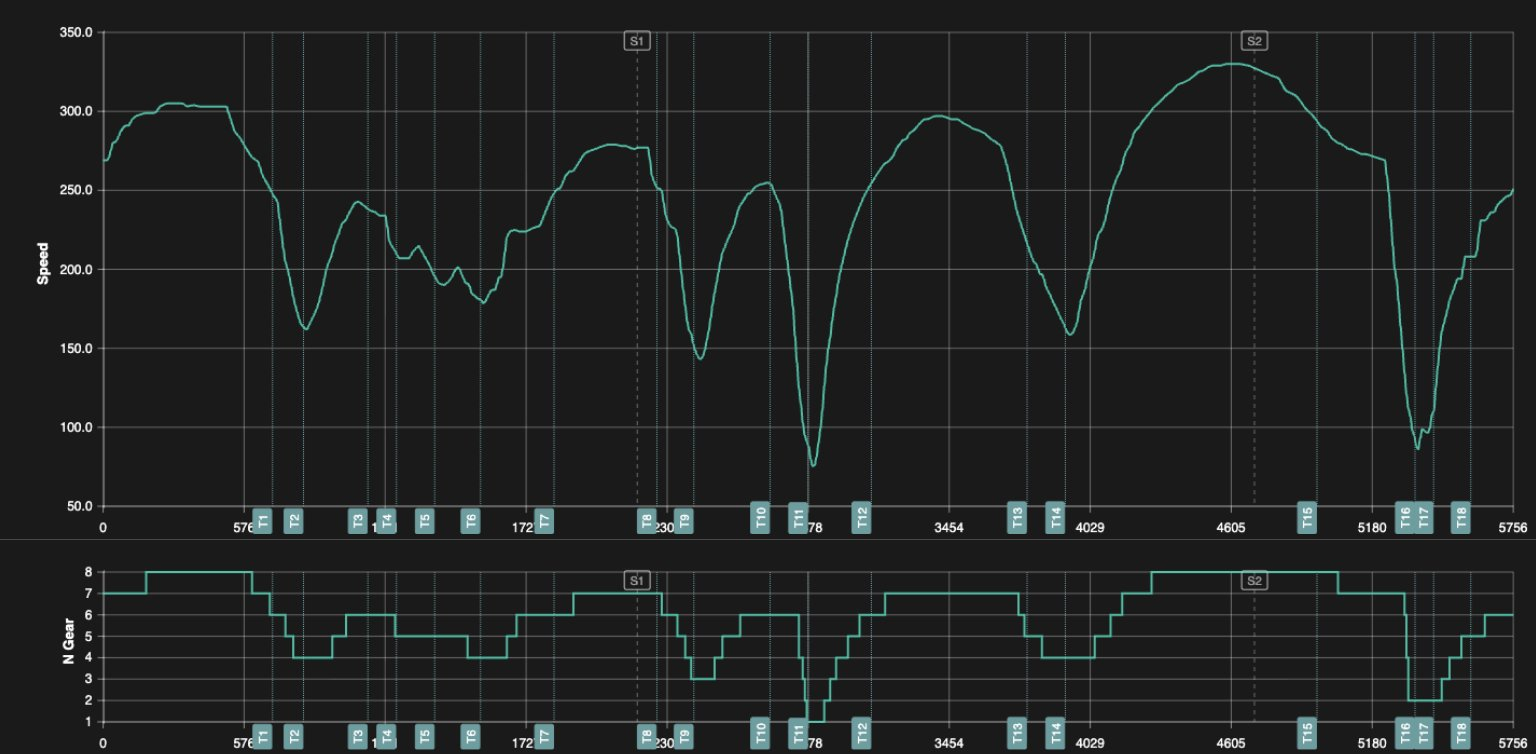1536x754 pixels.
Task: Click the 200.0 speed axis value
Action: coord(76,270)
